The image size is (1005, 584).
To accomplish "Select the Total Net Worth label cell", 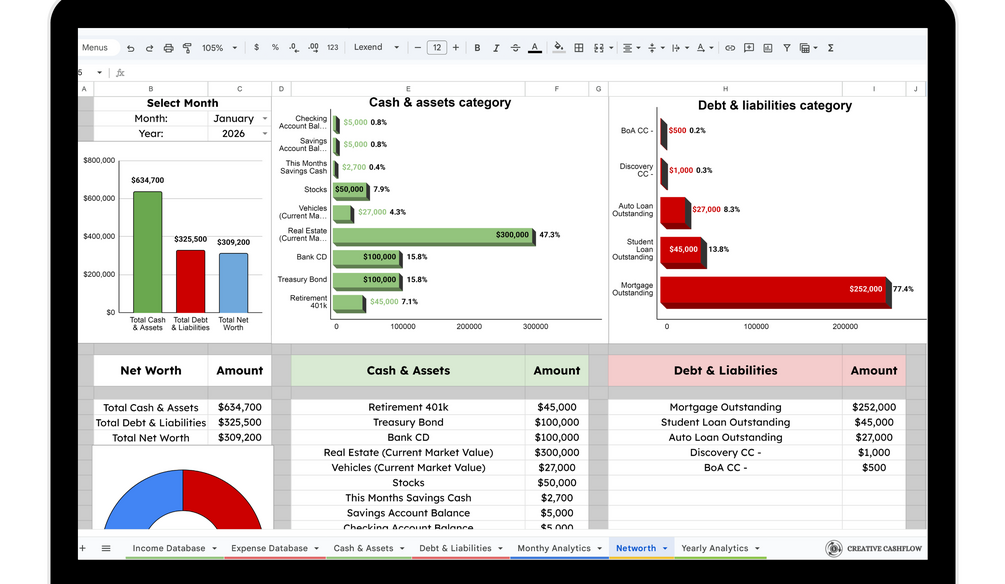I will point(151,438).
